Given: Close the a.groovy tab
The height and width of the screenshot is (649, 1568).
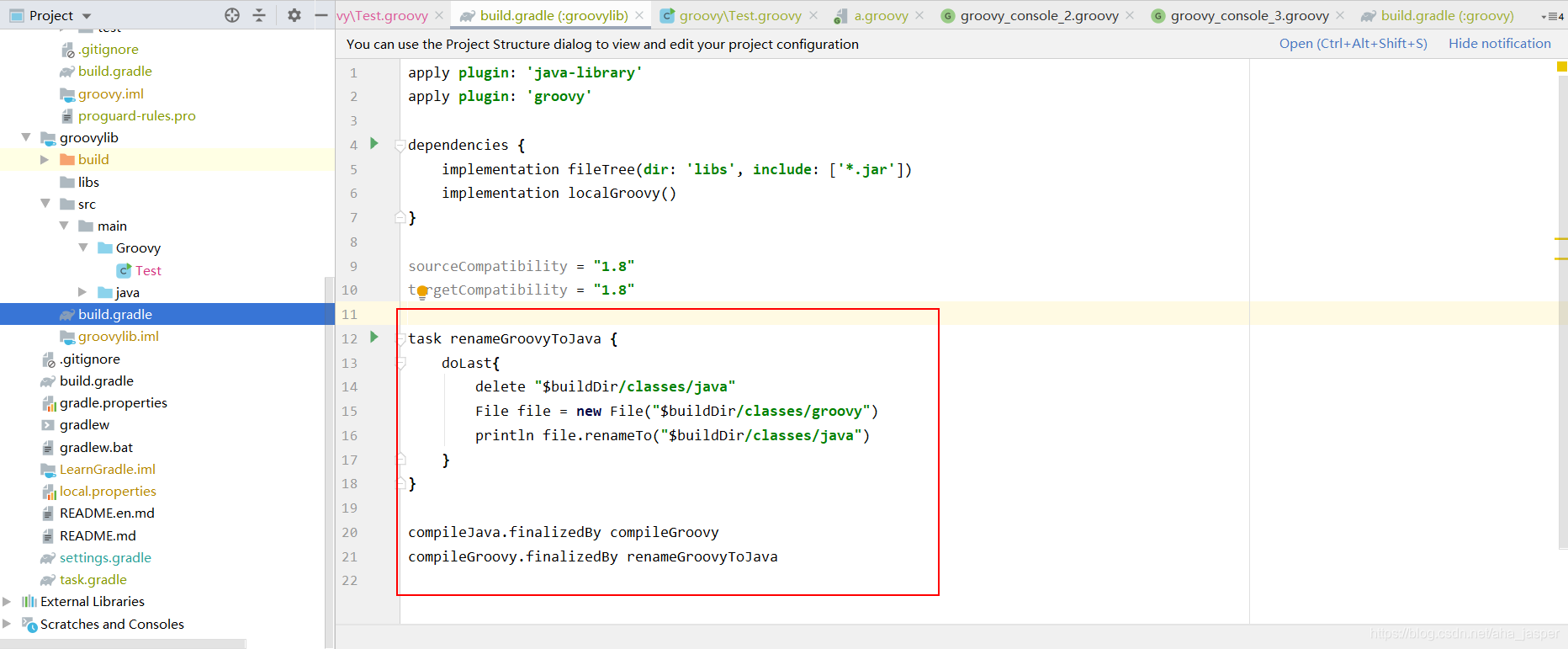Looking at the screenshot, I should pyautogui.click(x=919, y=15).
